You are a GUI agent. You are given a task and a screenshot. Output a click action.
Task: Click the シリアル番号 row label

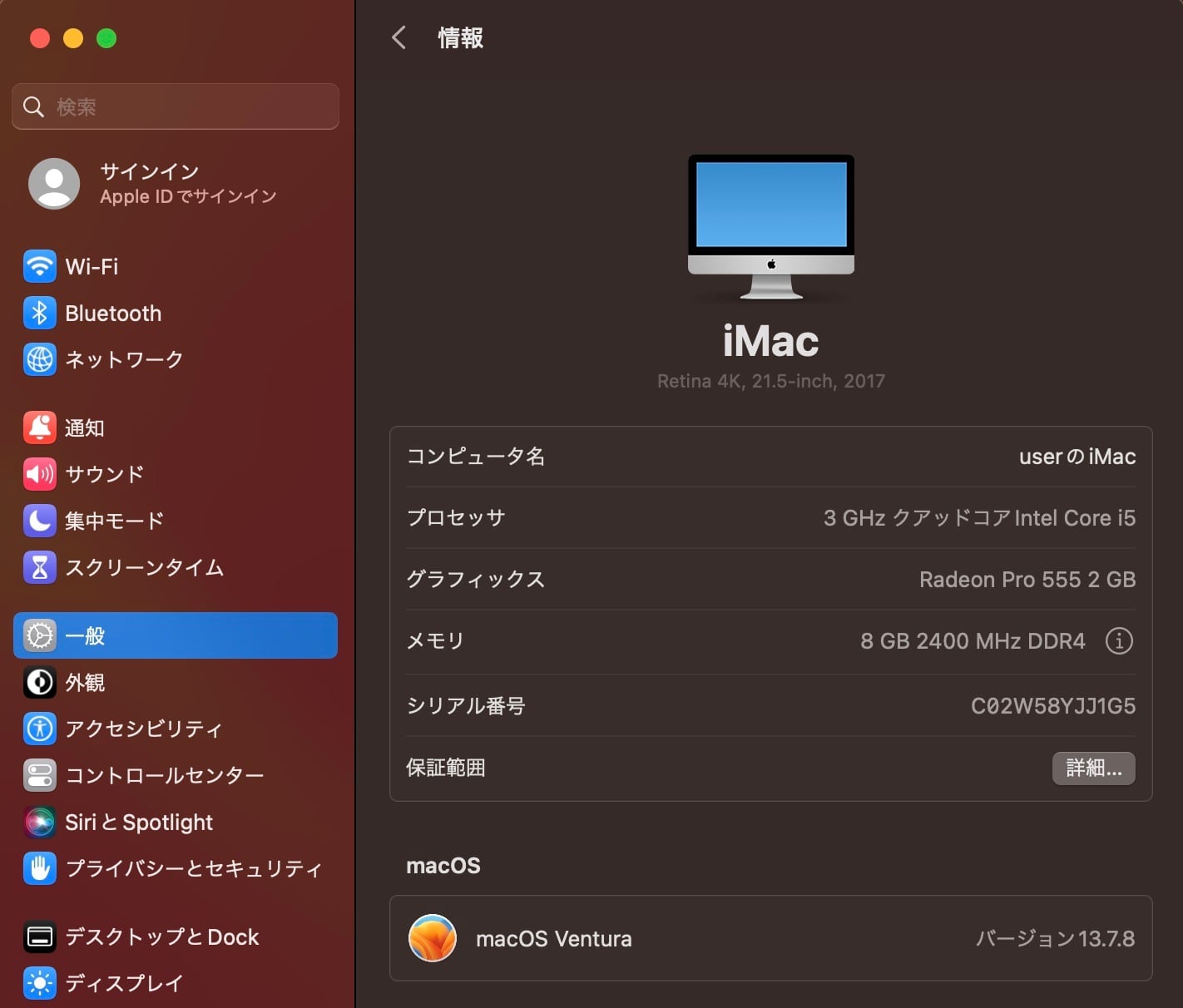click(x=466, y=706)
